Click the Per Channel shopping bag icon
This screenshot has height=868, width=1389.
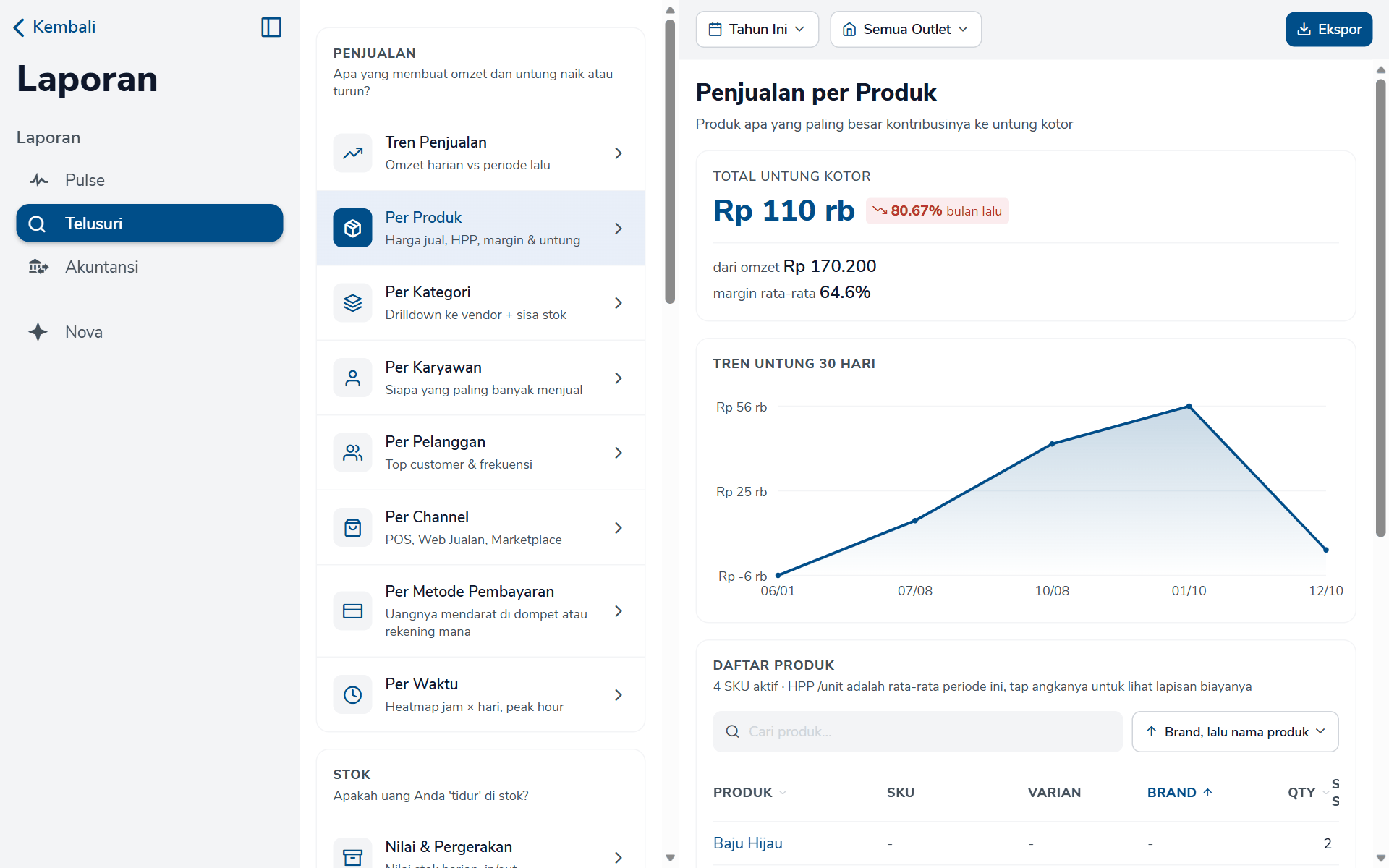point(352,528)
